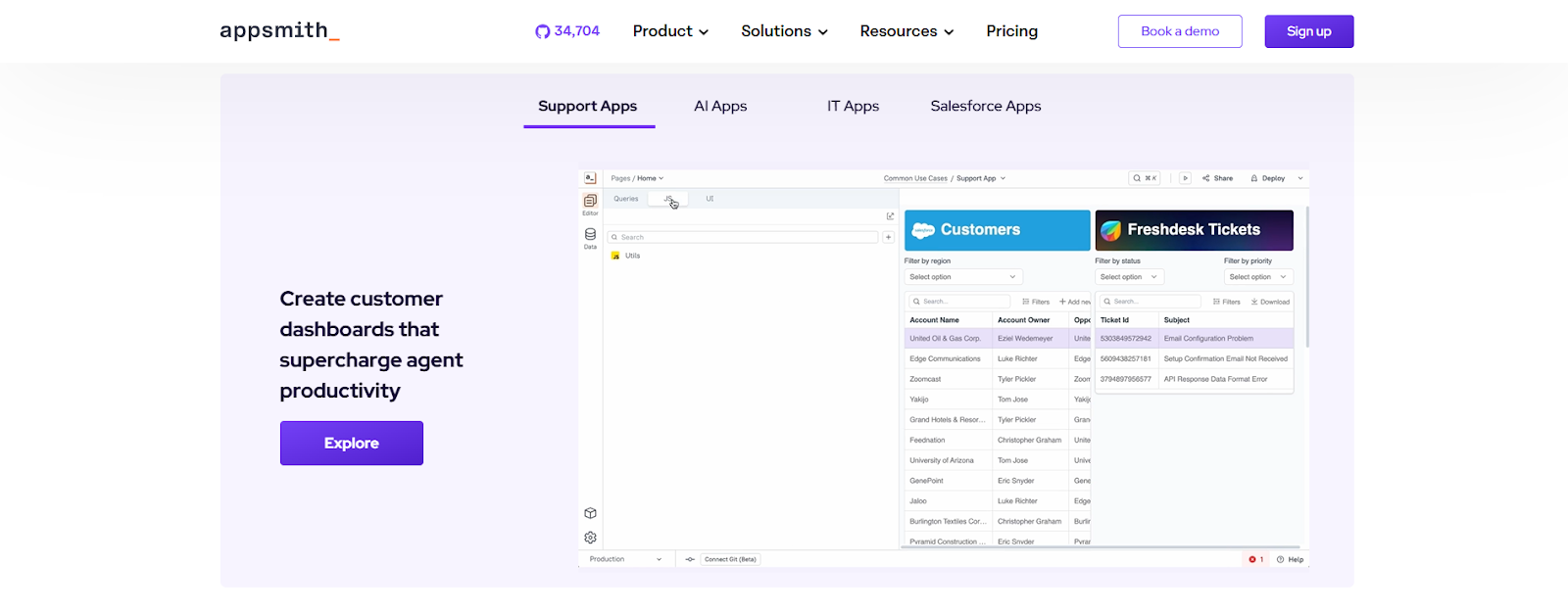Click the vertical scrollbar on the preview's right edge
1568x613 pixels.
(x=1307, y=276)
